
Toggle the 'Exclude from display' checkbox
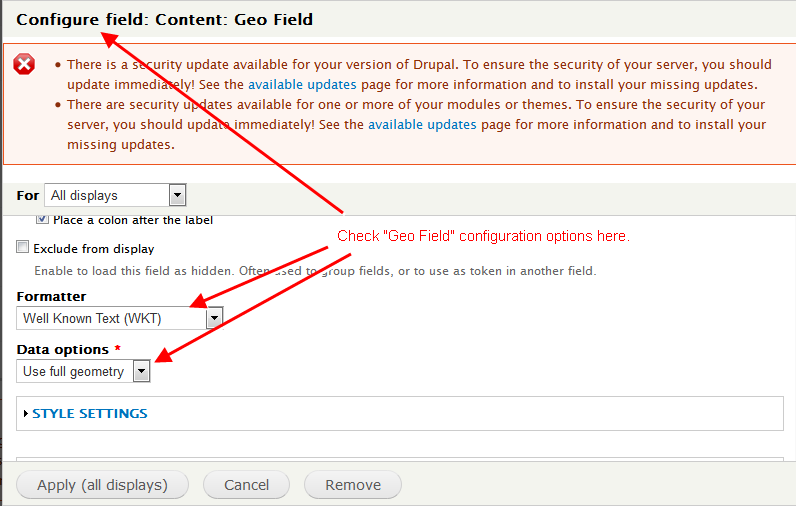click(22, 247)
